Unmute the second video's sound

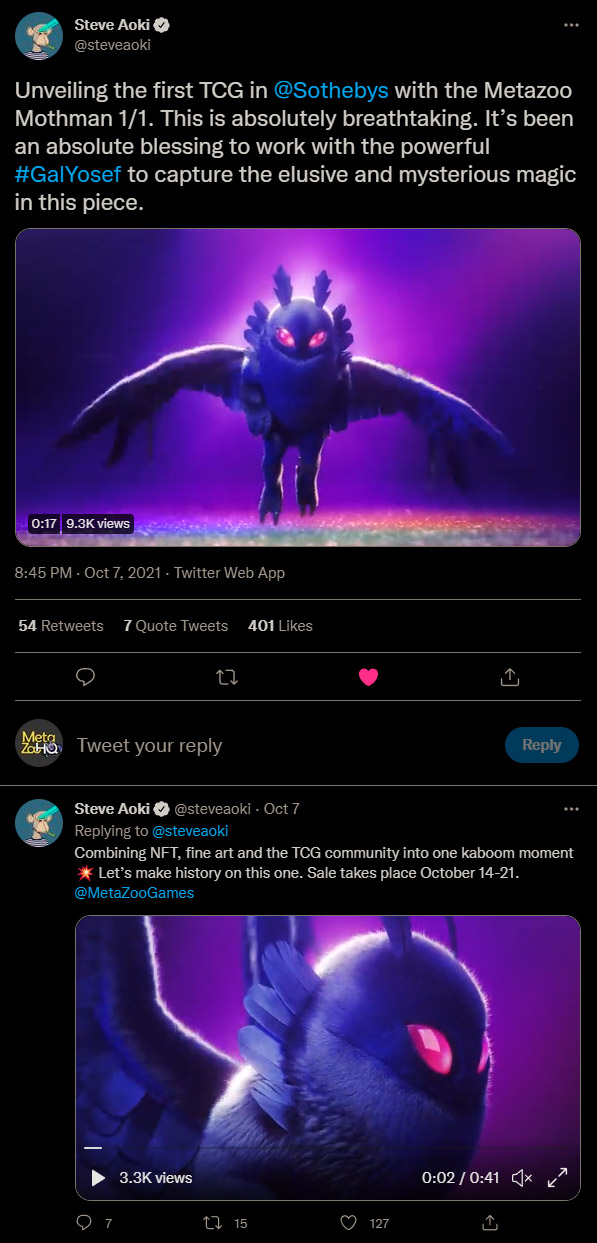[522, 1178]
